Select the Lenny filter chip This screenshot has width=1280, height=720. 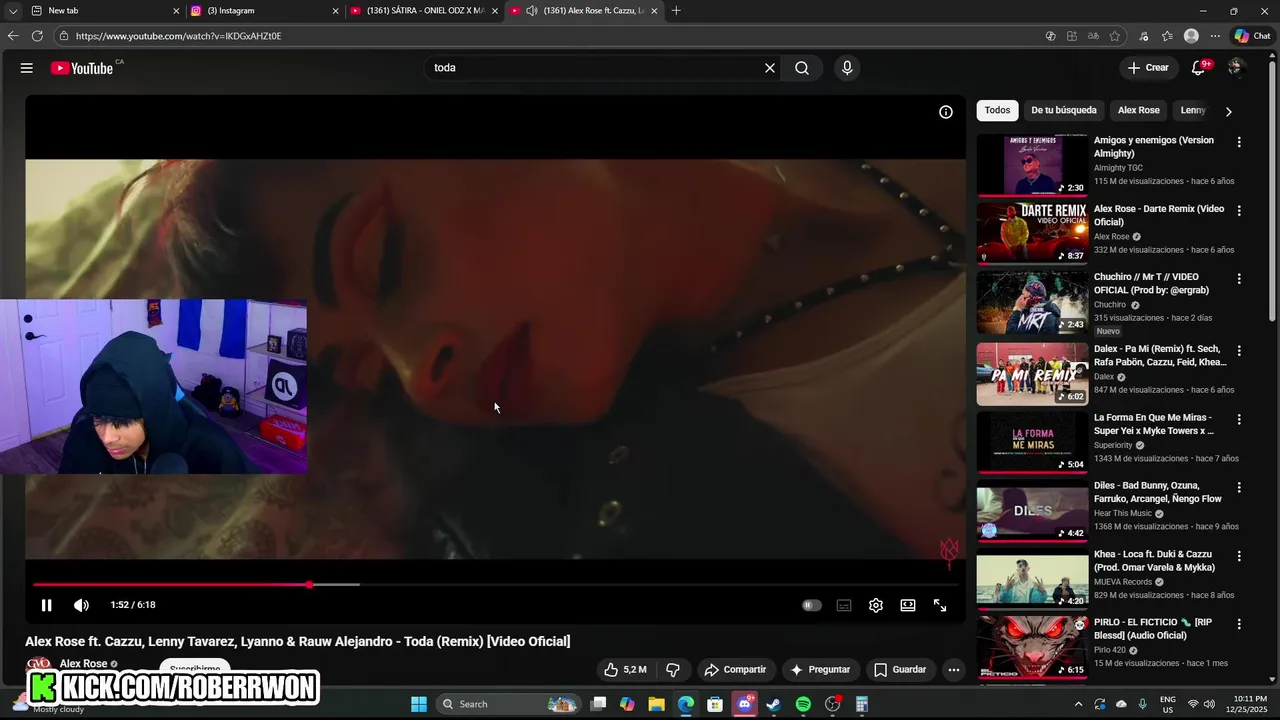(1193, 110)
